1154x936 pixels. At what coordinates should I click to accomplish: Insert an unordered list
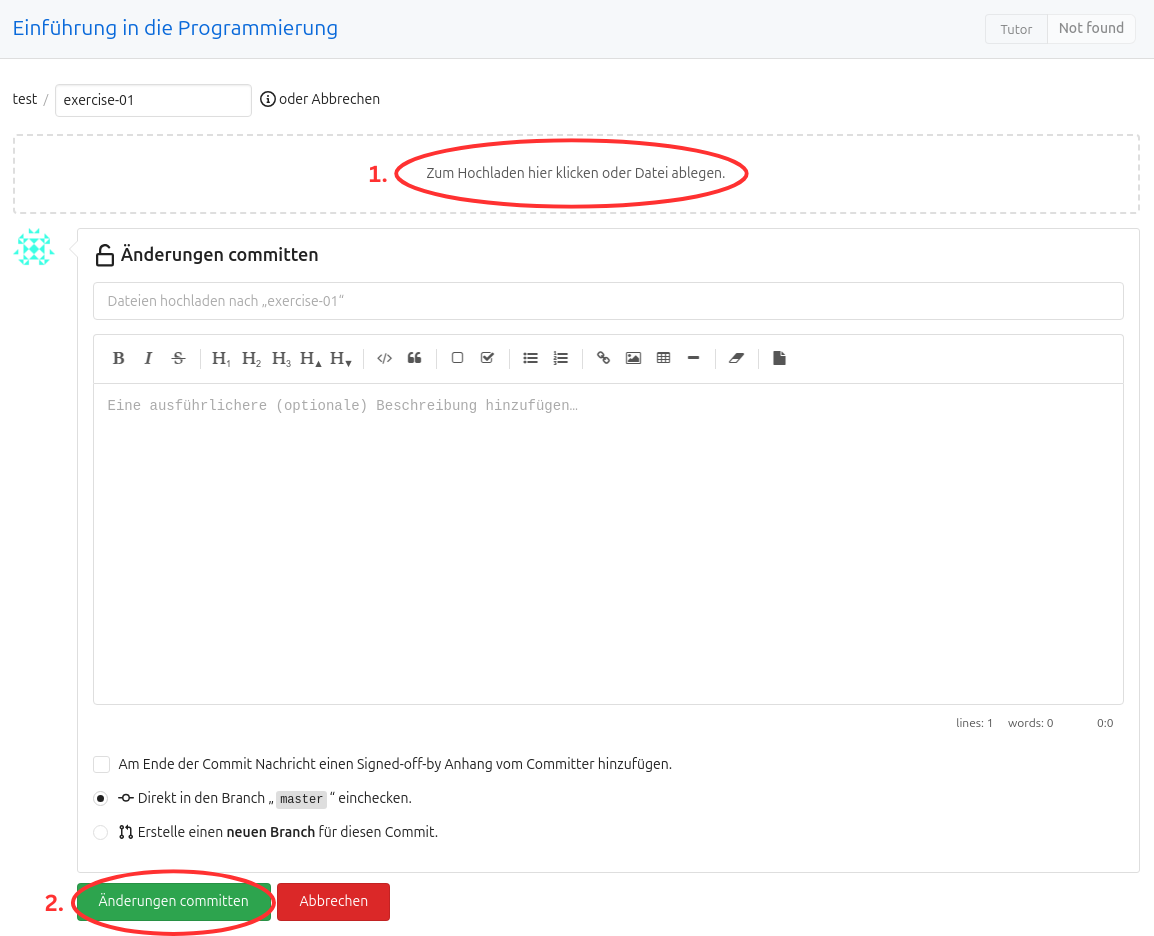click(530, 357)
